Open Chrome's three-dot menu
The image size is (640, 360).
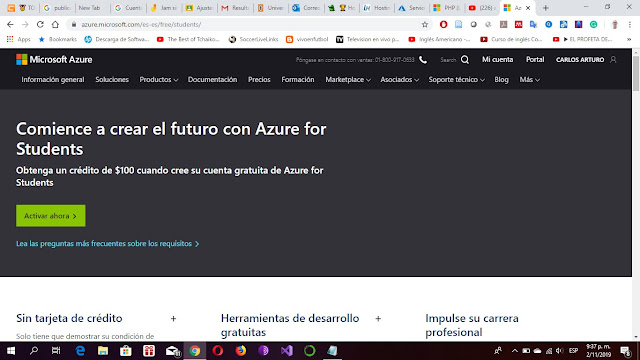tap(630, 24)
